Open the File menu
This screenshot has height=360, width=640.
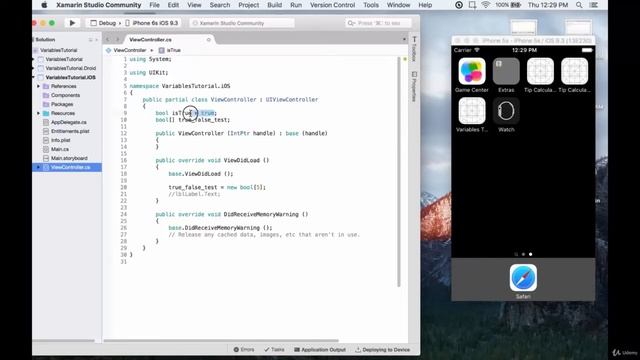tap(154, 5)
